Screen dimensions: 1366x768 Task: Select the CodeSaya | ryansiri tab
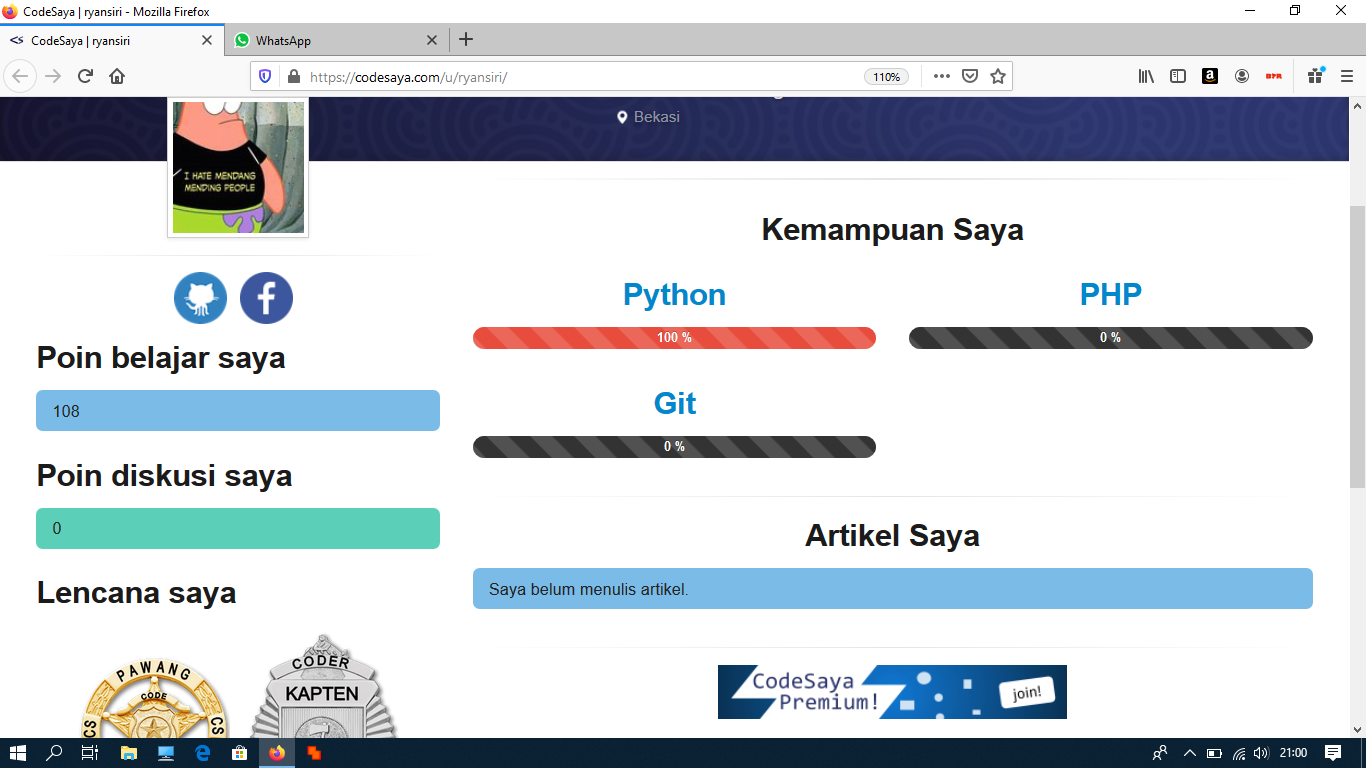coord(112,41)
